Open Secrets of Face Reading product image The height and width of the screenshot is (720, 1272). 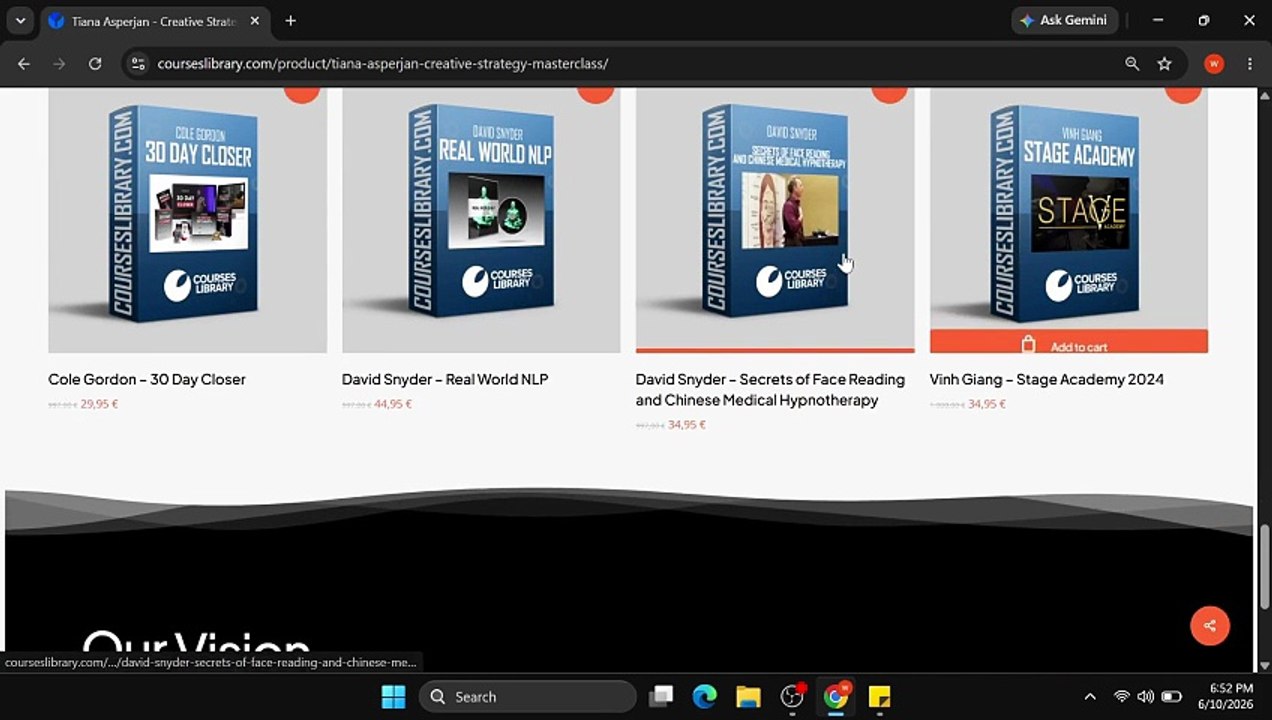(775, 220)
